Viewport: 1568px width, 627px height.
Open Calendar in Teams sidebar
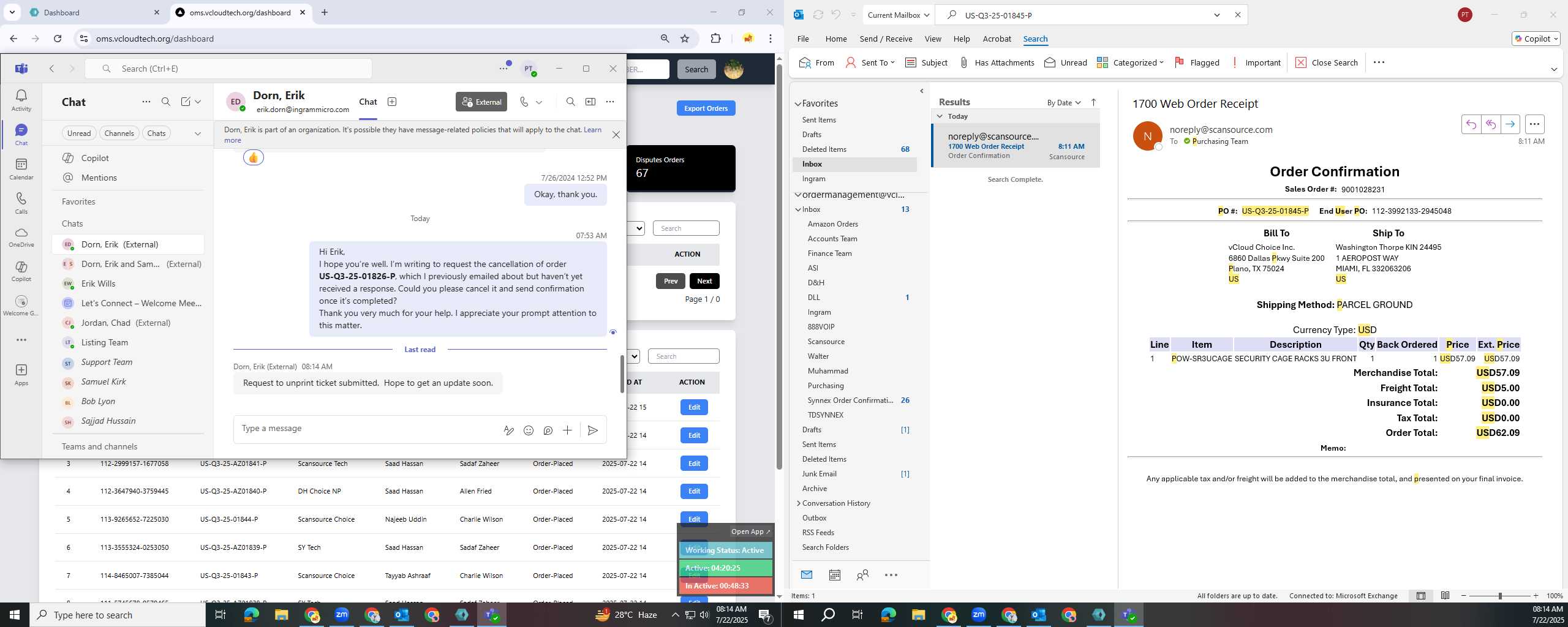pyautogui.click(x=21, y=169)
